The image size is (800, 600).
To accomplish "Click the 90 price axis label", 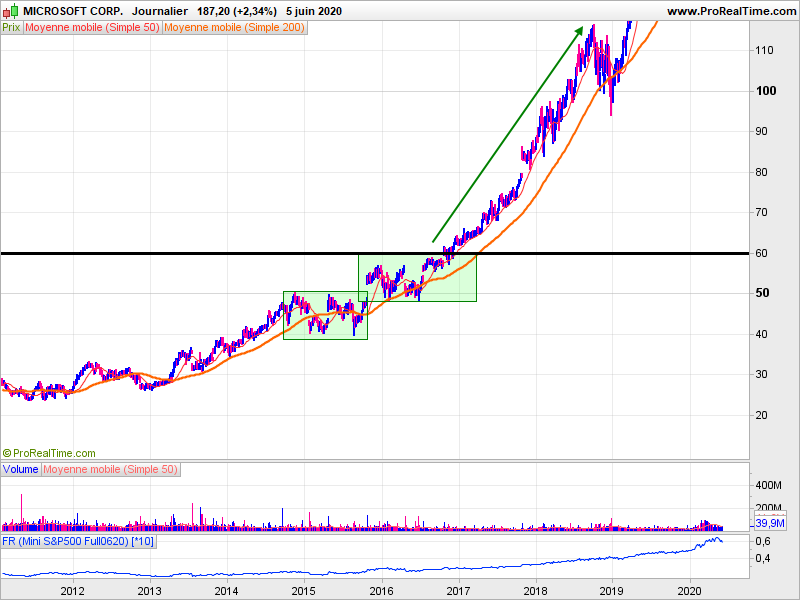I will pyautogui.click(x=761, y=132).
